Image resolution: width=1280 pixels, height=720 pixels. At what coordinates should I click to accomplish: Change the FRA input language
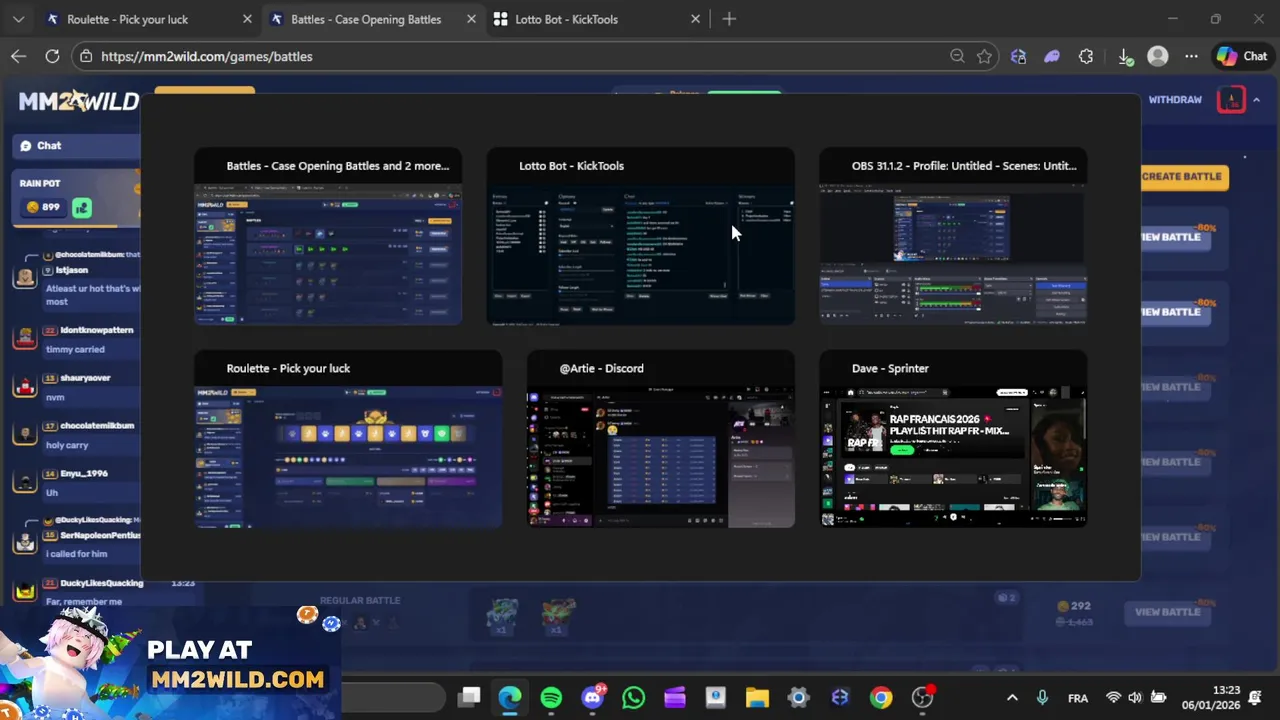tap(1078, 698)
